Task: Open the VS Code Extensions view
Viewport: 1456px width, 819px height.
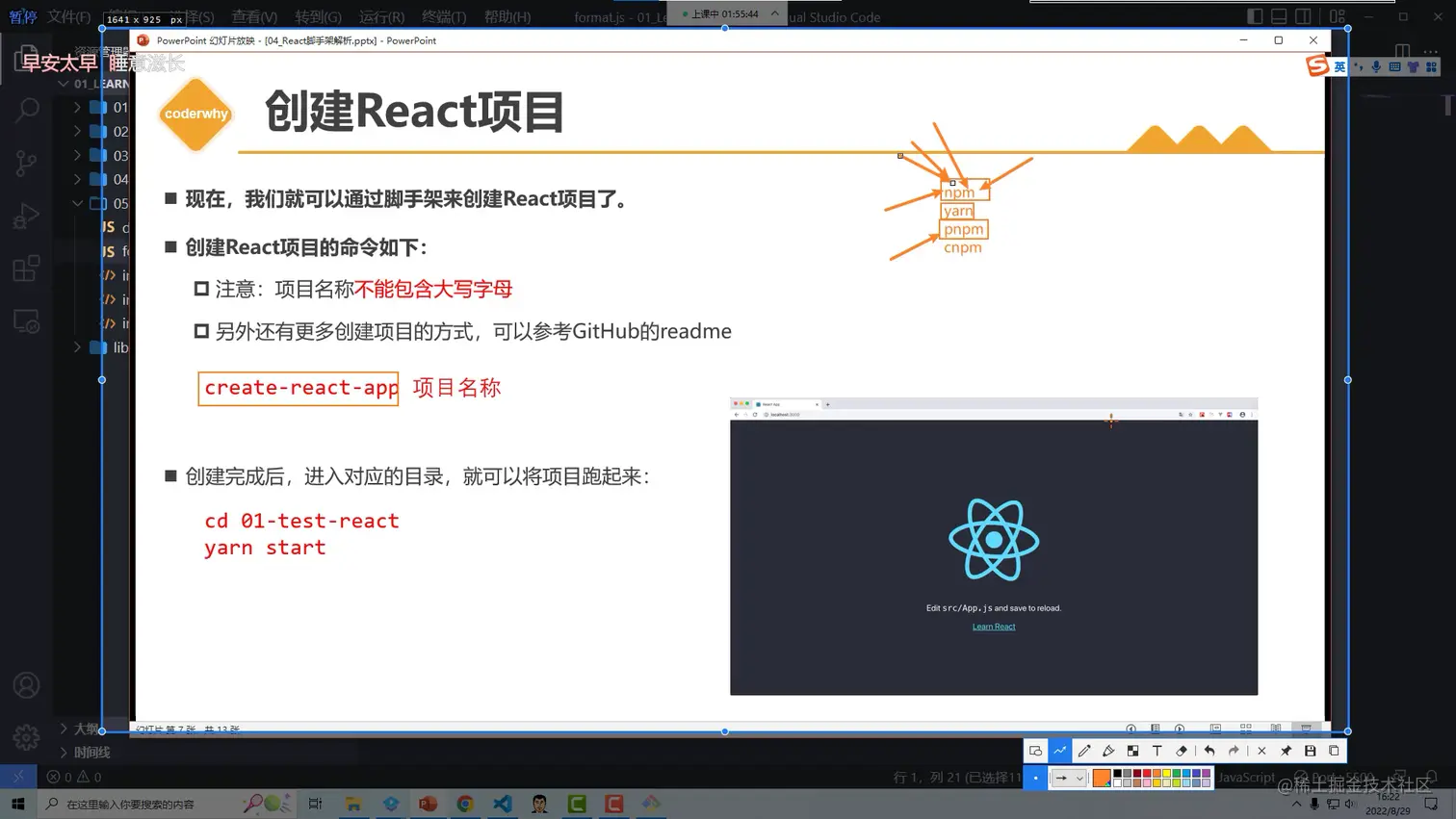Action: (27, 269)
